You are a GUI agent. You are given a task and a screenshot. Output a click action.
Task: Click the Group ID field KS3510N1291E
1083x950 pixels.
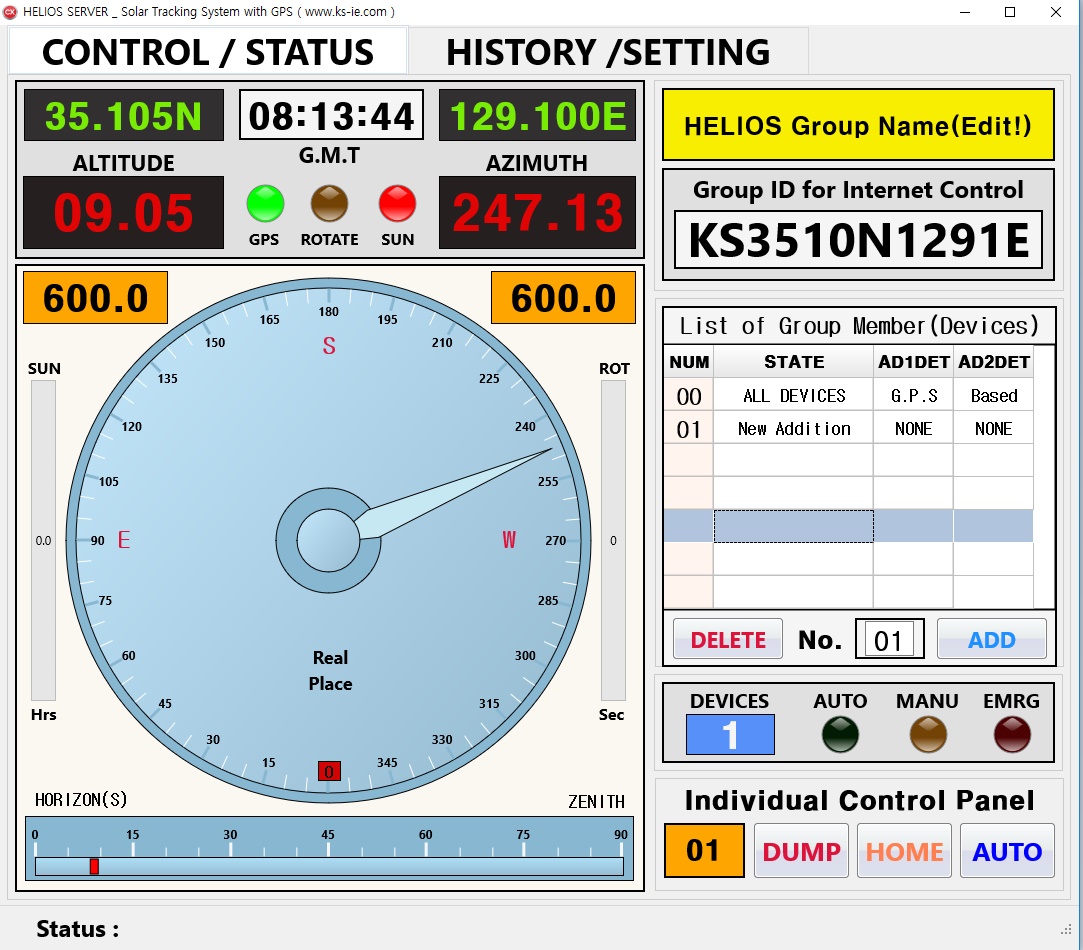(859, 240)
